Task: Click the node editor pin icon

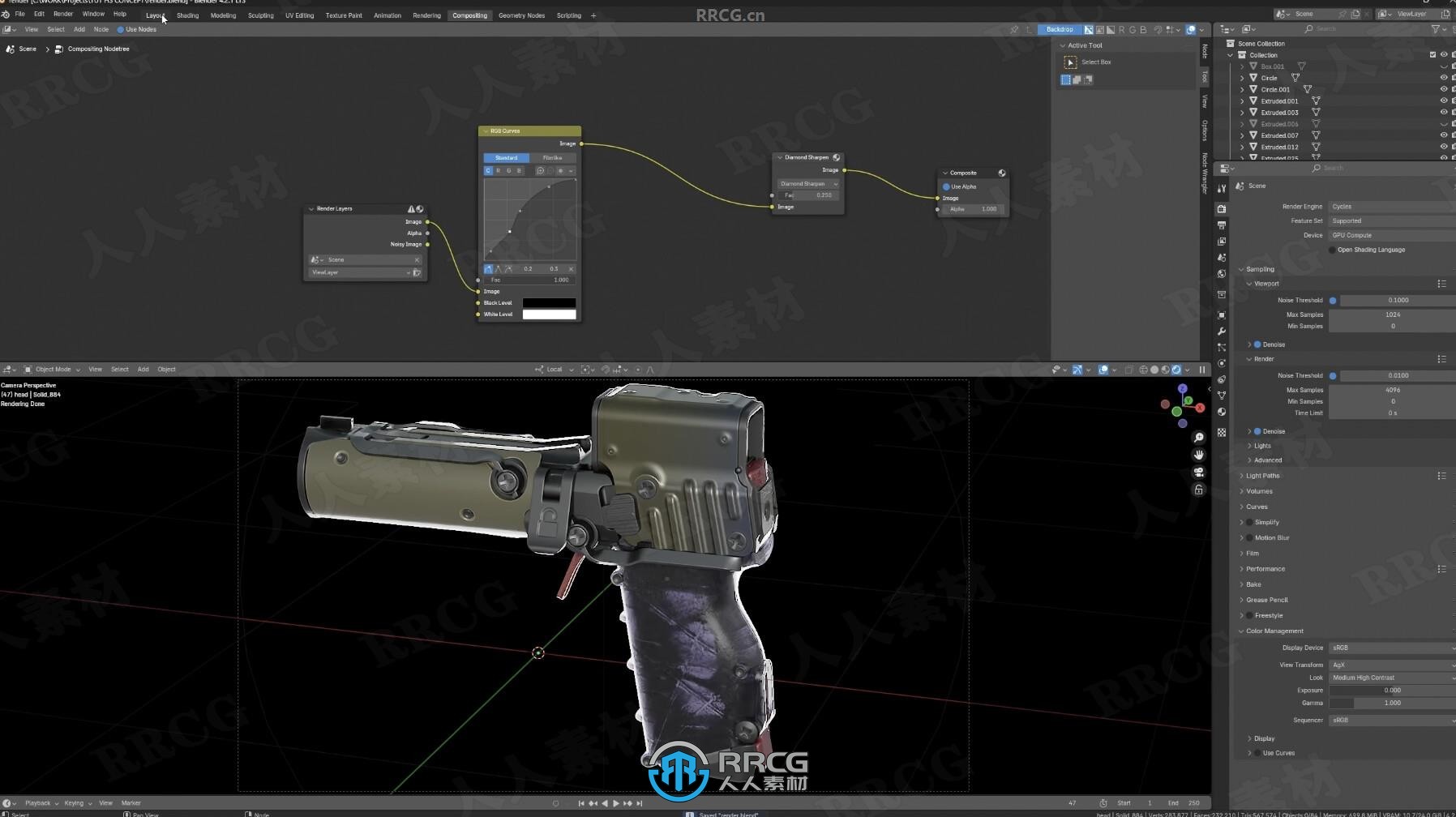Action: (1014, 30)
